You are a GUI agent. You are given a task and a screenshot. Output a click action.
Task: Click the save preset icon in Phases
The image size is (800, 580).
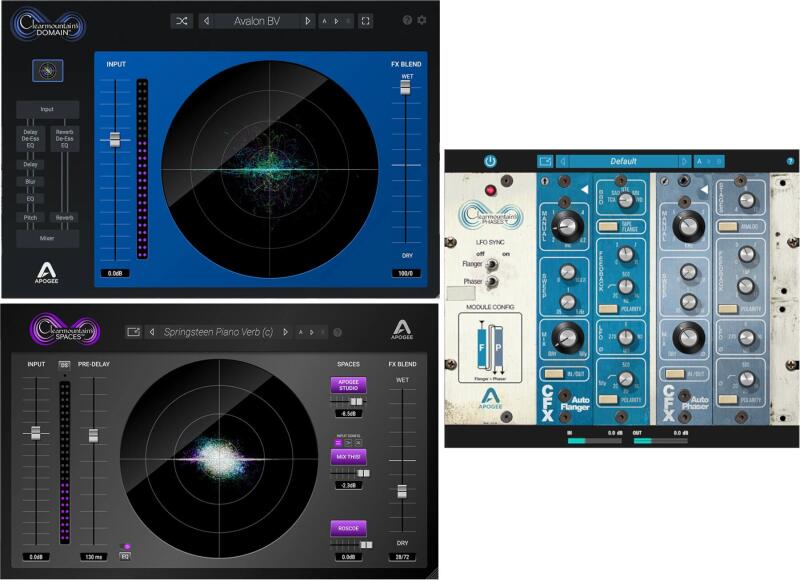[545, 160]
